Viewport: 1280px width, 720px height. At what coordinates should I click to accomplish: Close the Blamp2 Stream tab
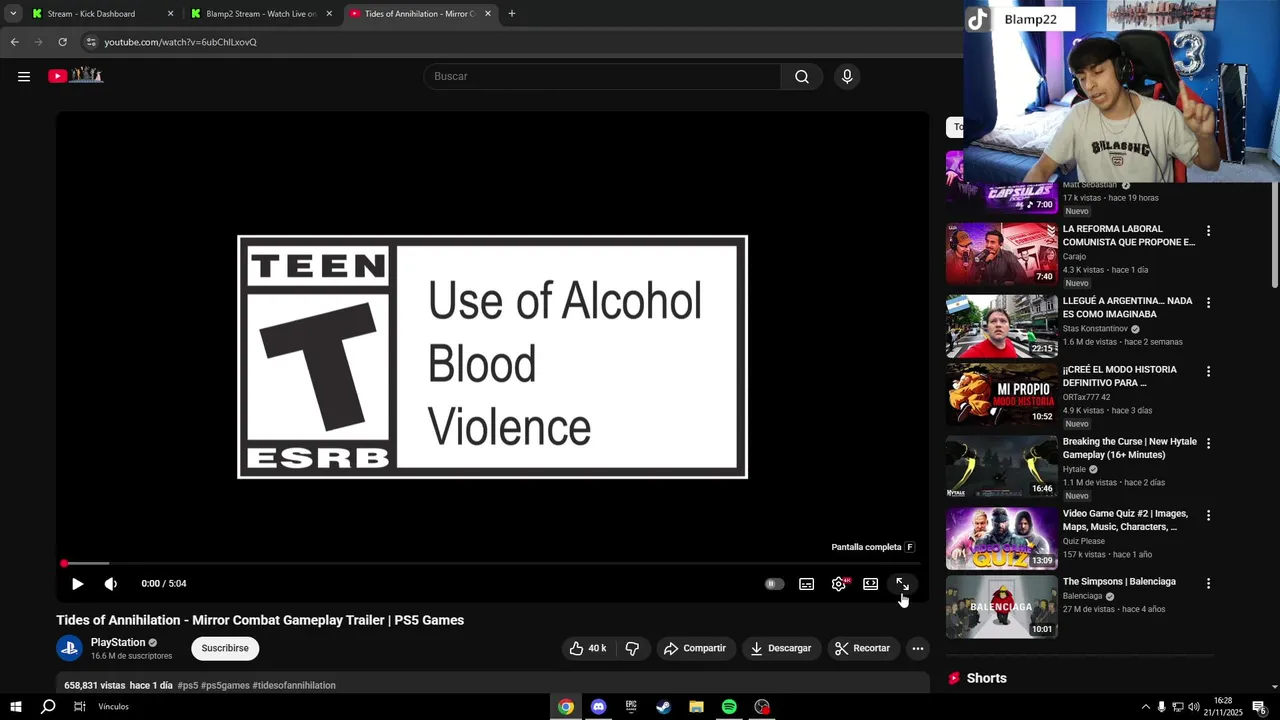pyautogui.click(x=329, y=14)
